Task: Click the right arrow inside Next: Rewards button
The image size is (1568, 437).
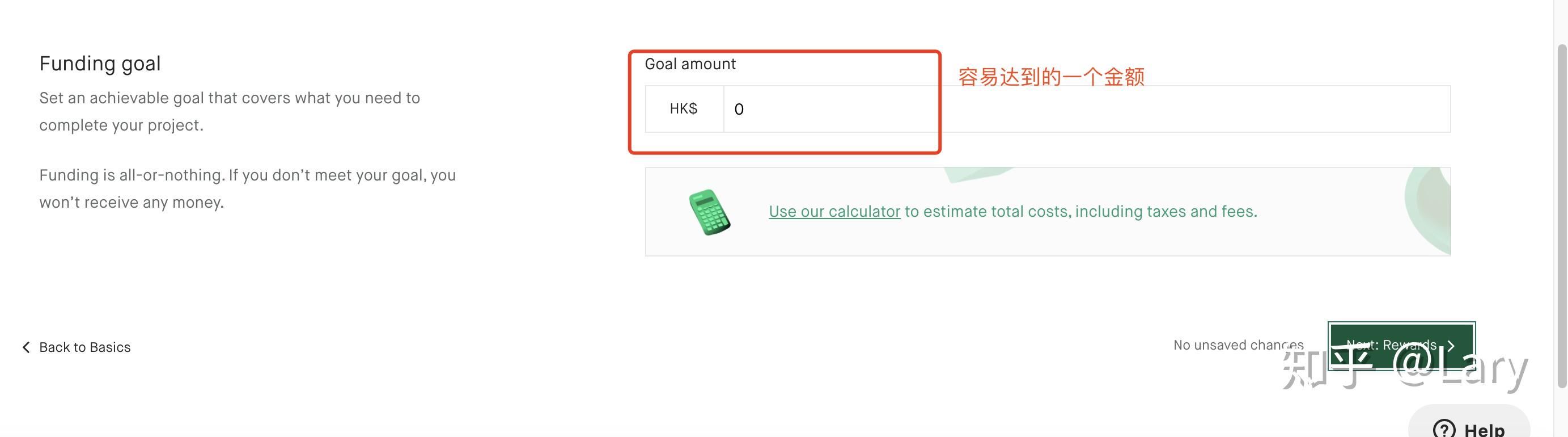Action: coord(1452,345)
